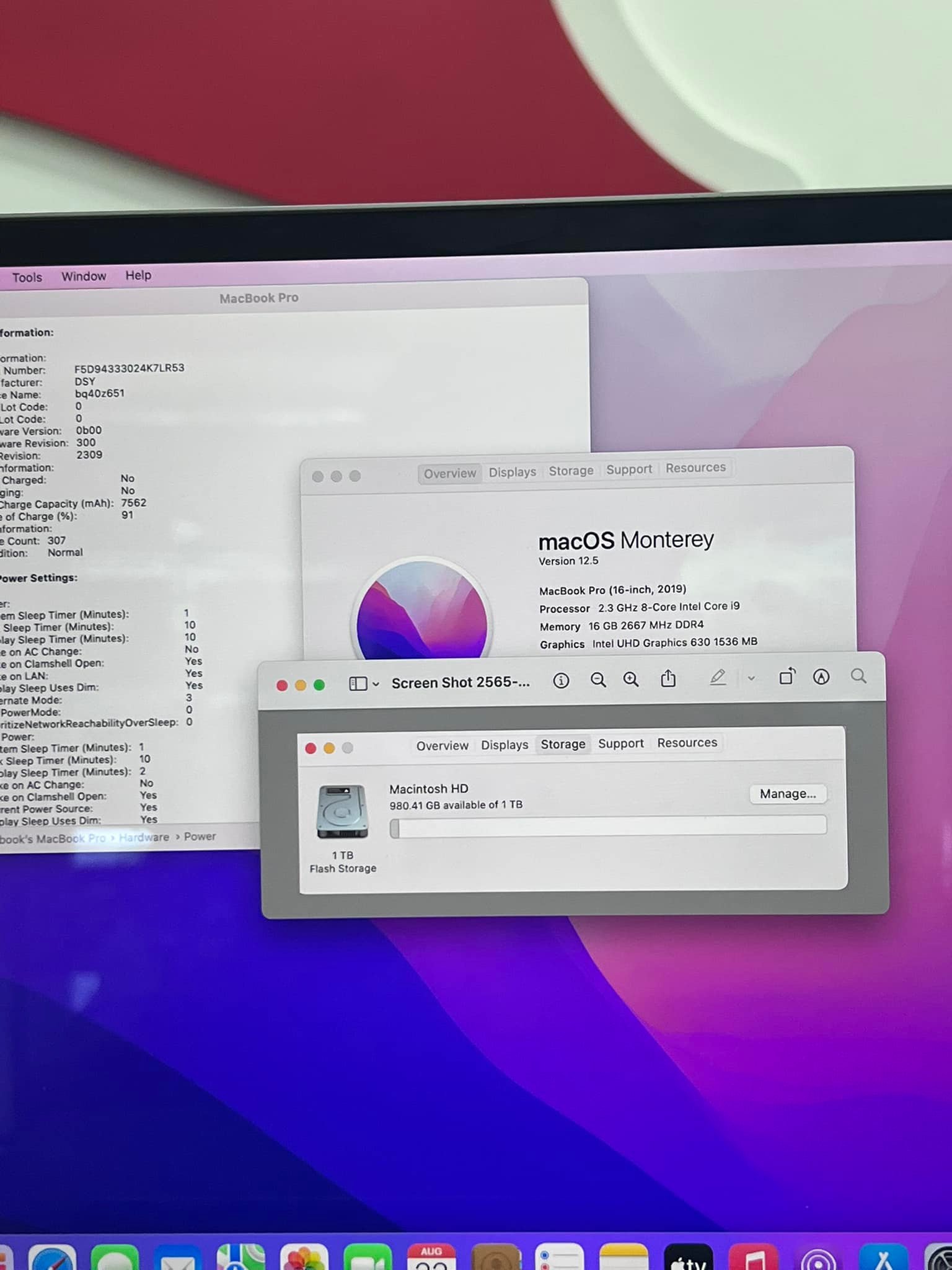This screenshot has width=952, height=1270.
Task: Click the Macintosh HD drive icon
Action: (342, 812)
